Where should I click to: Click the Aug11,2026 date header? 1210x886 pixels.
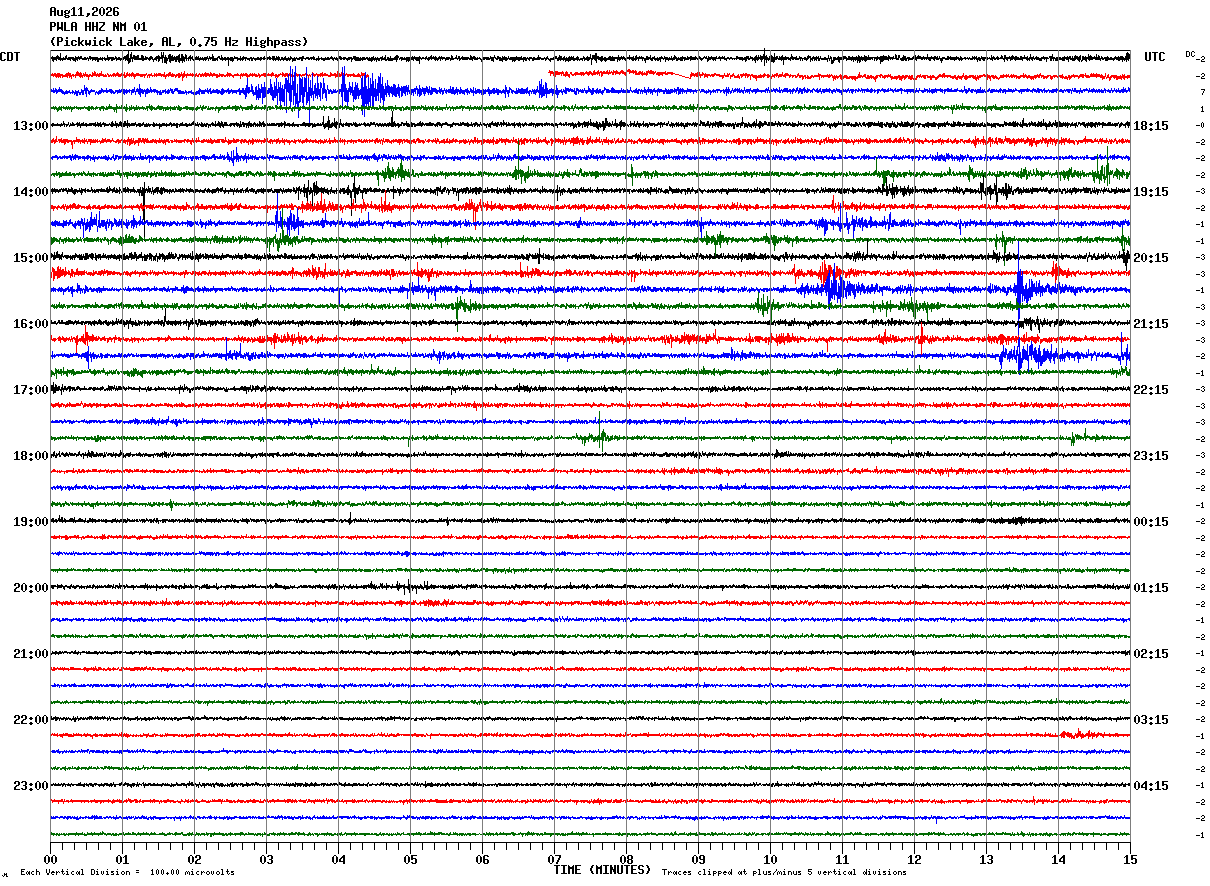[x=84, y=12]
